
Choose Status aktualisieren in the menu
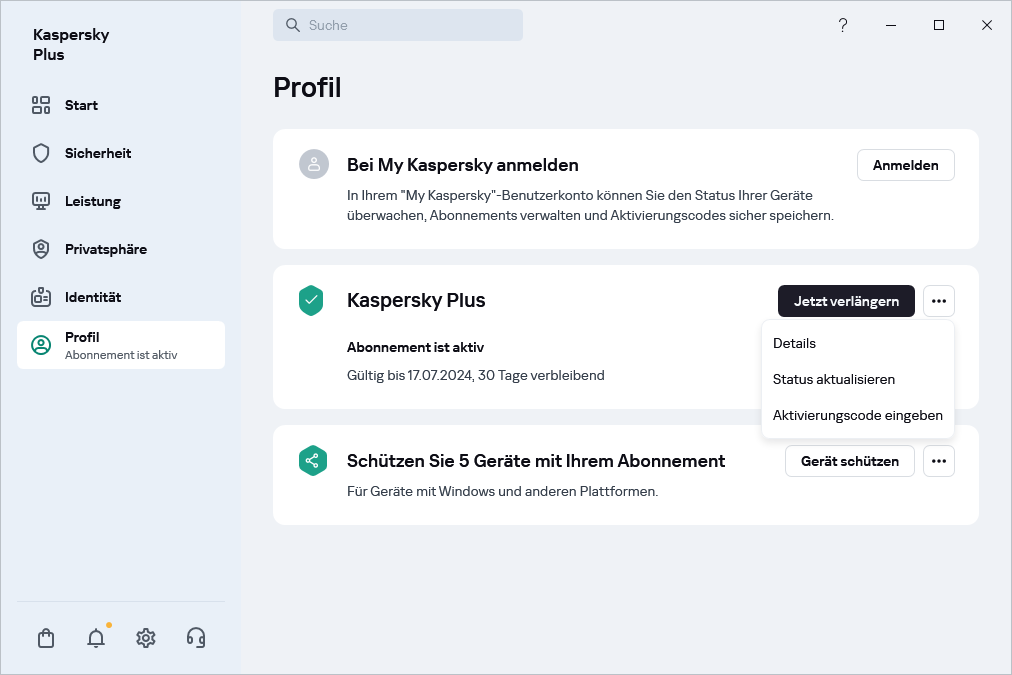click(x=834, y=379)
